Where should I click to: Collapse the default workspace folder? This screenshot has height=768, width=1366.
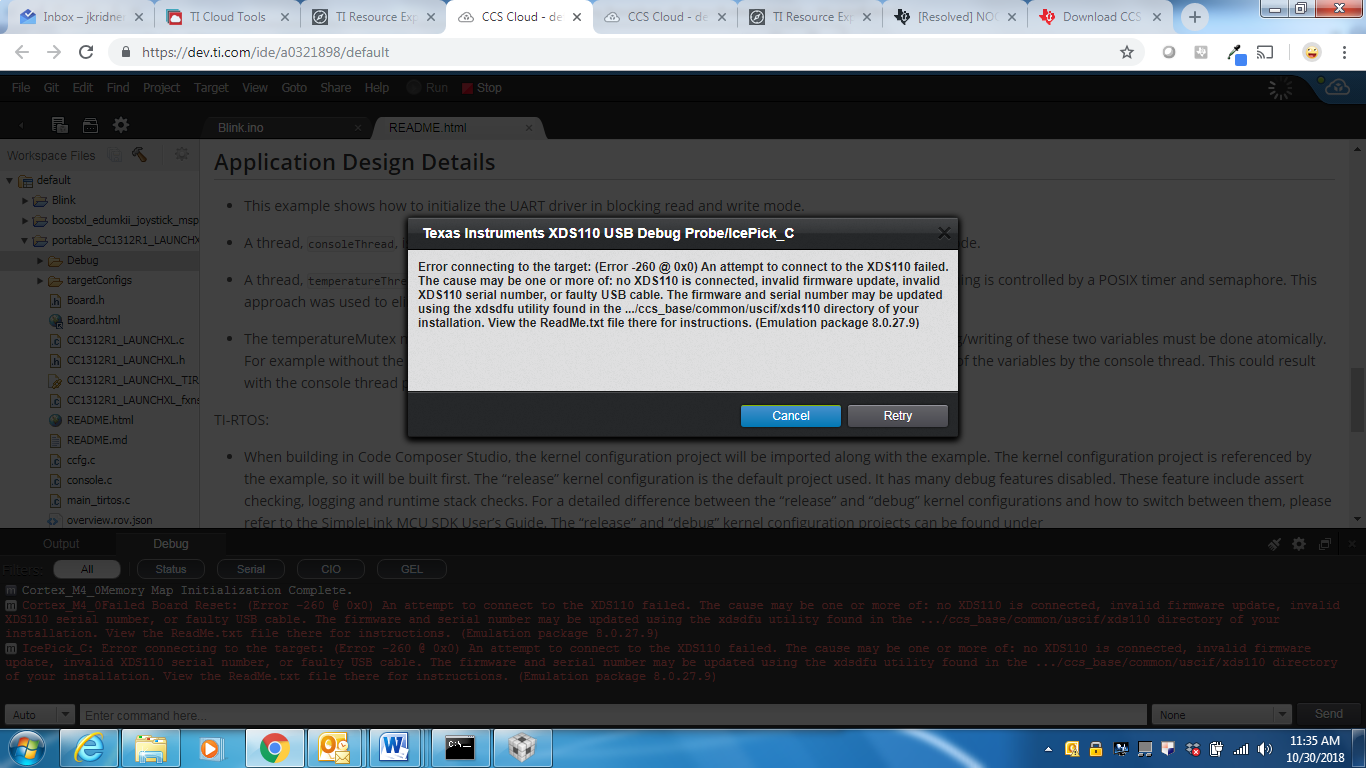(10, 180)
